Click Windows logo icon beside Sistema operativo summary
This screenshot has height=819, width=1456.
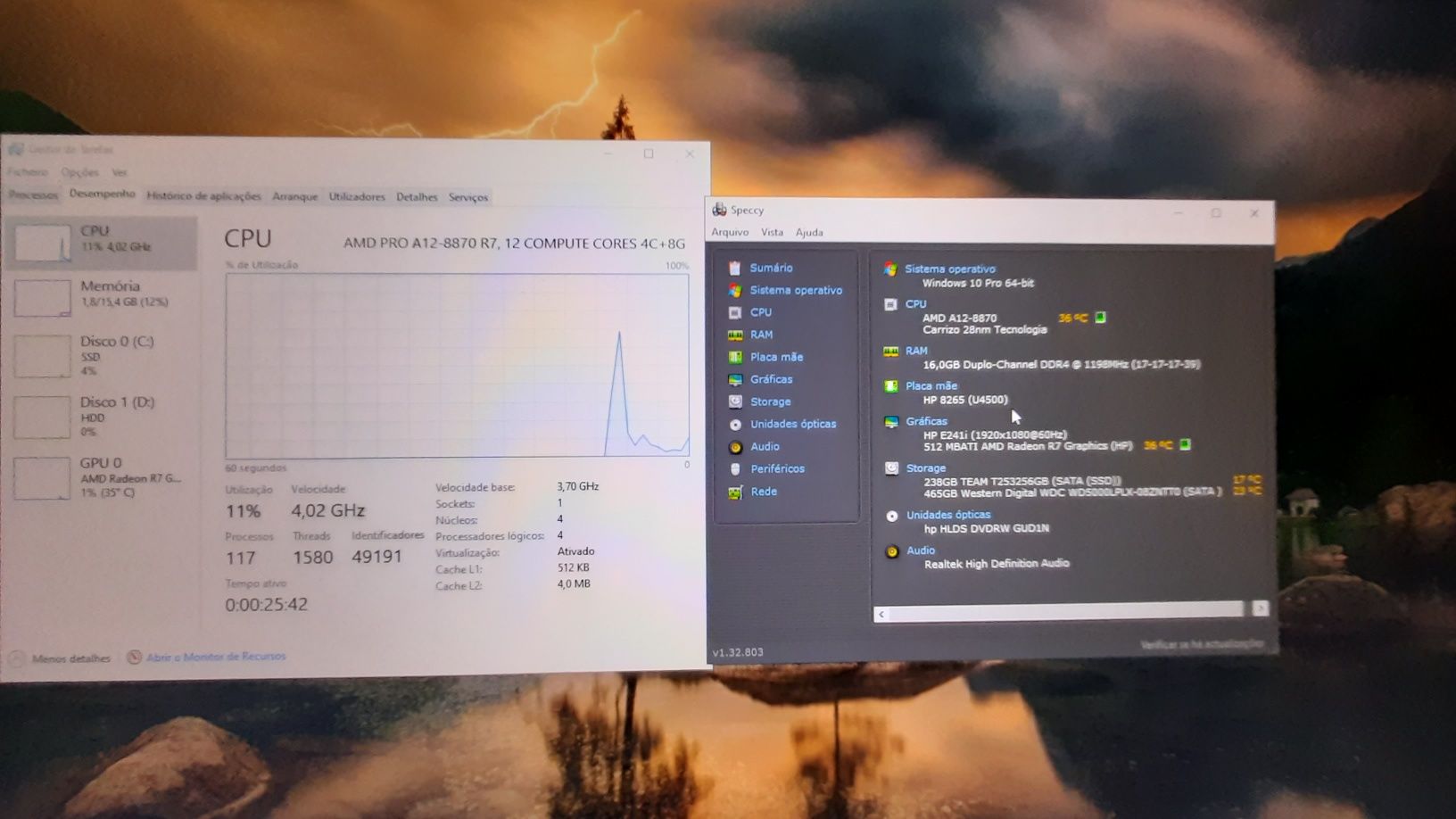pos(890,269)
